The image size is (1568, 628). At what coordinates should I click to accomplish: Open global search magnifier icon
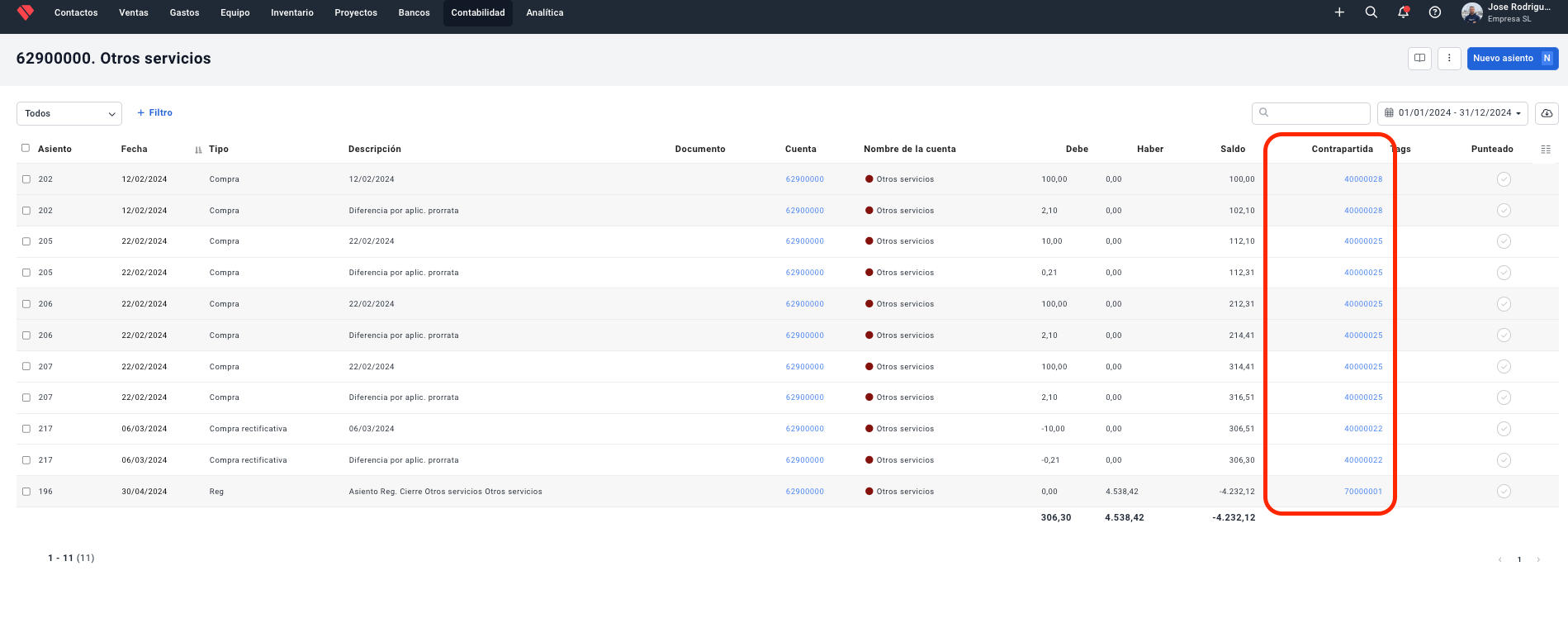[1371, 12]
